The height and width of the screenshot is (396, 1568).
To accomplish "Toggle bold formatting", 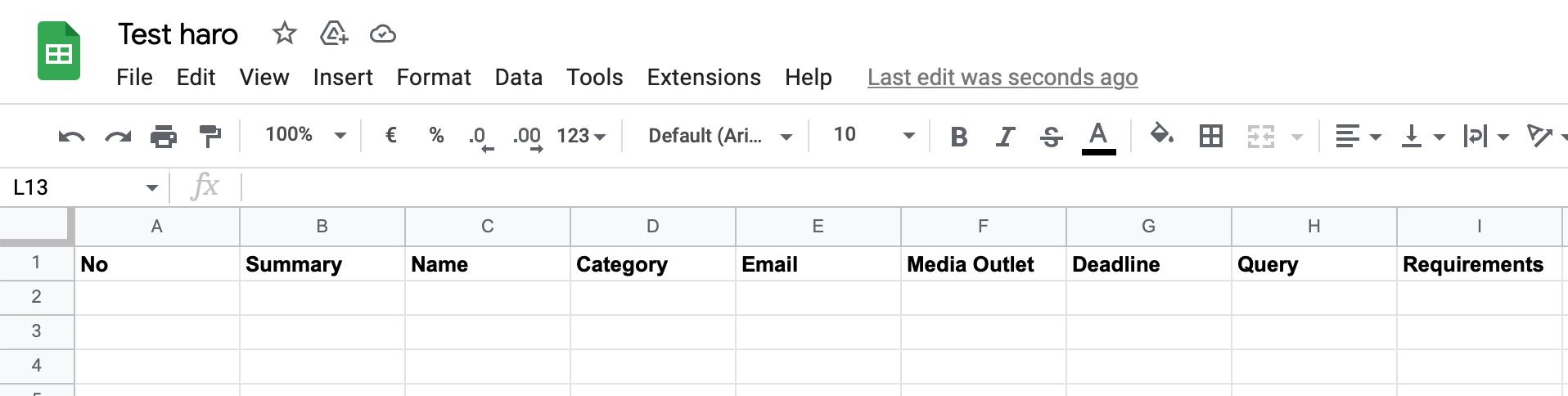I will [958, 136].
